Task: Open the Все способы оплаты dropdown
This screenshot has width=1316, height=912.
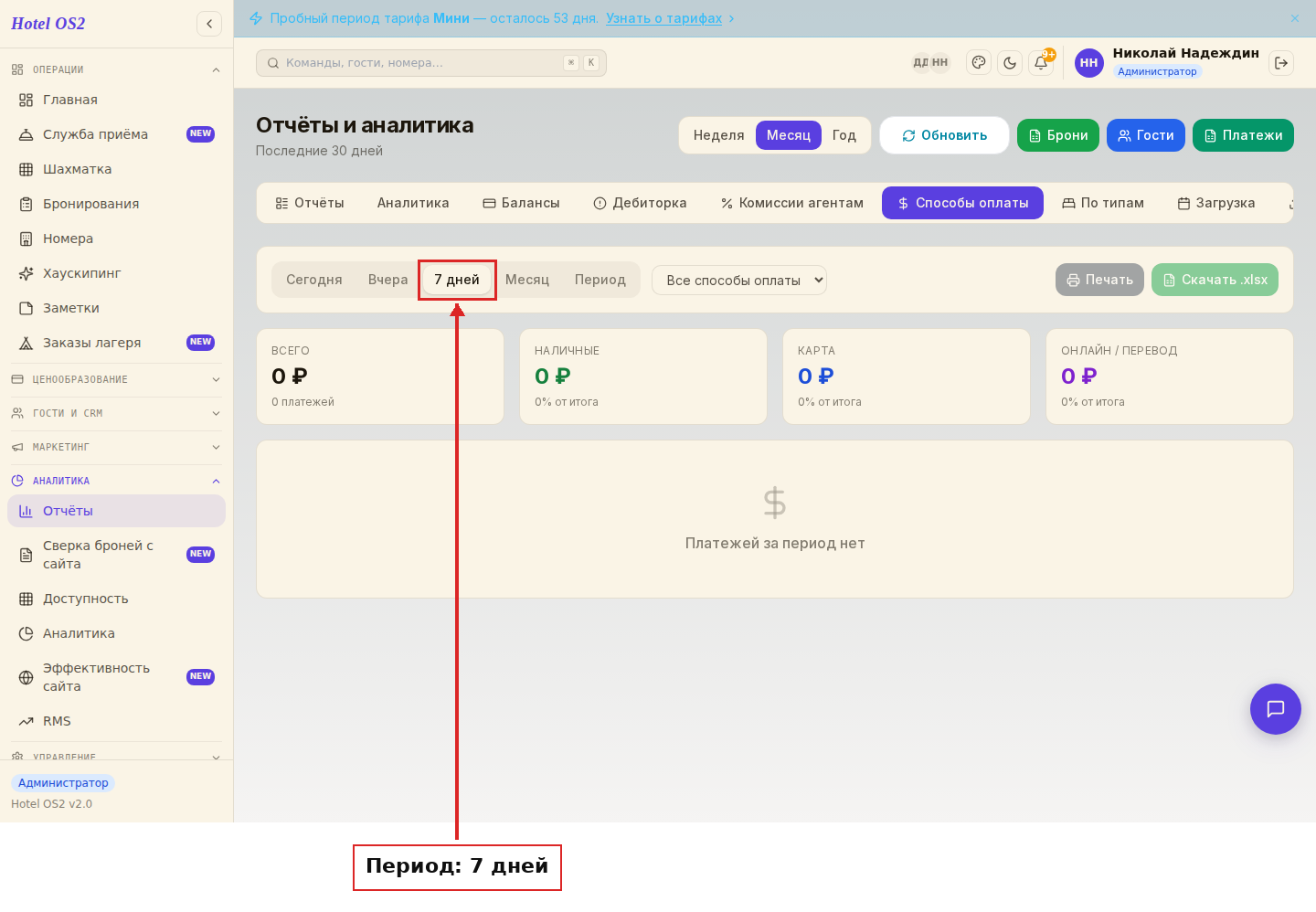Action: pyautogui.click(x=738, y=280)
